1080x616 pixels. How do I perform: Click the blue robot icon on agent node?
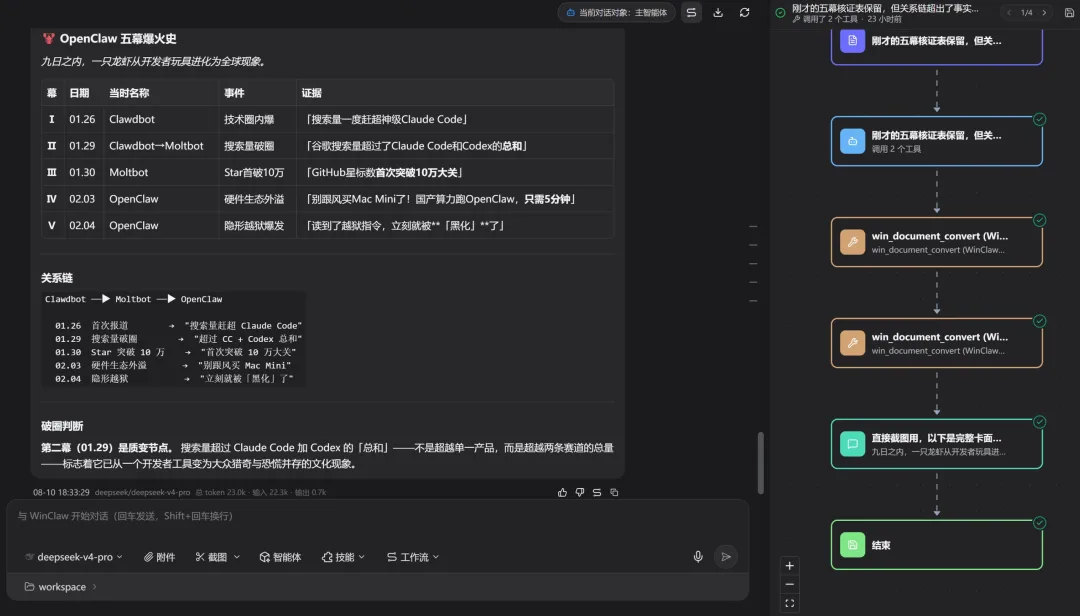pos(852,141)
